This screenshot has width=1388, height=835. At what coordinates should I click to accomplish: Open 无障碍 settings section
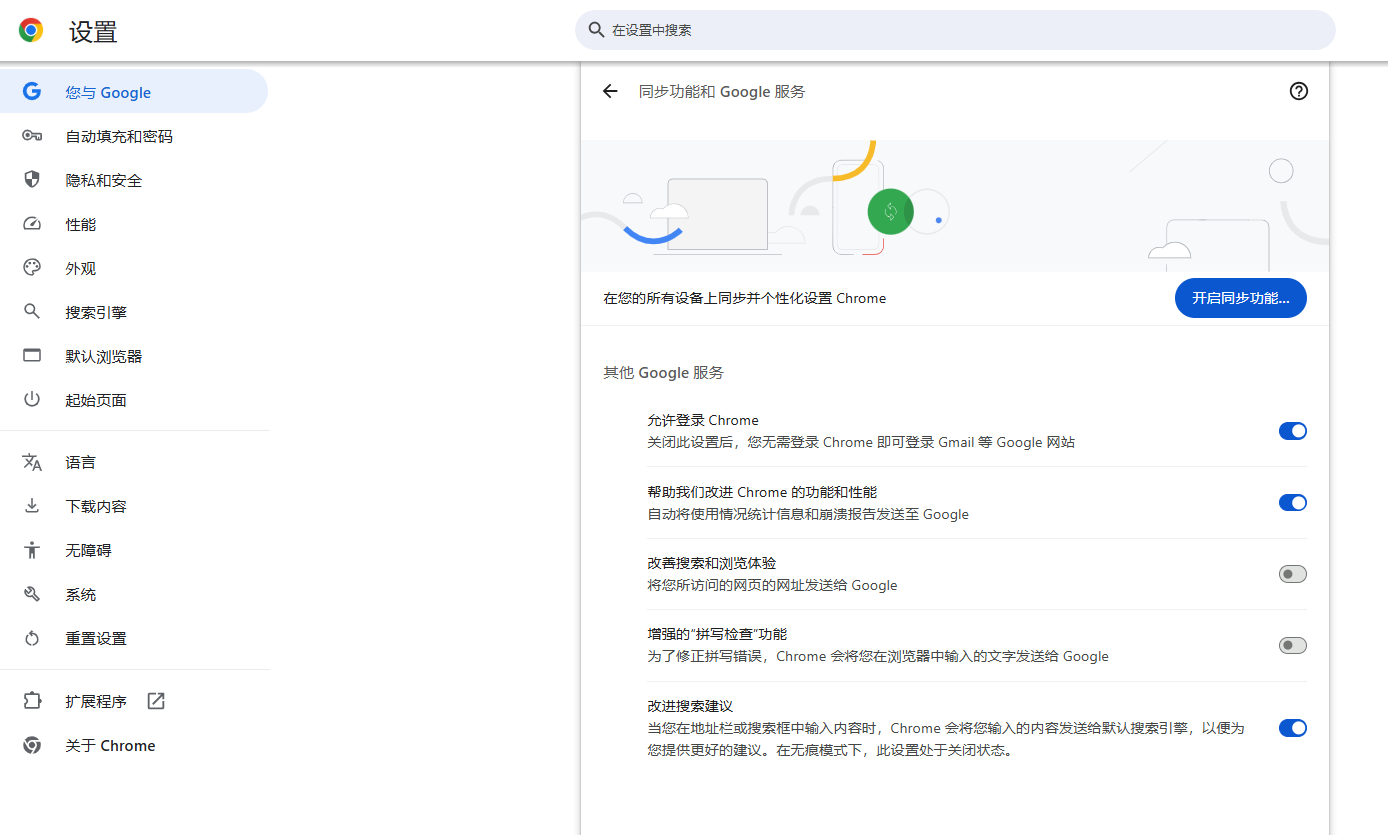134,550
